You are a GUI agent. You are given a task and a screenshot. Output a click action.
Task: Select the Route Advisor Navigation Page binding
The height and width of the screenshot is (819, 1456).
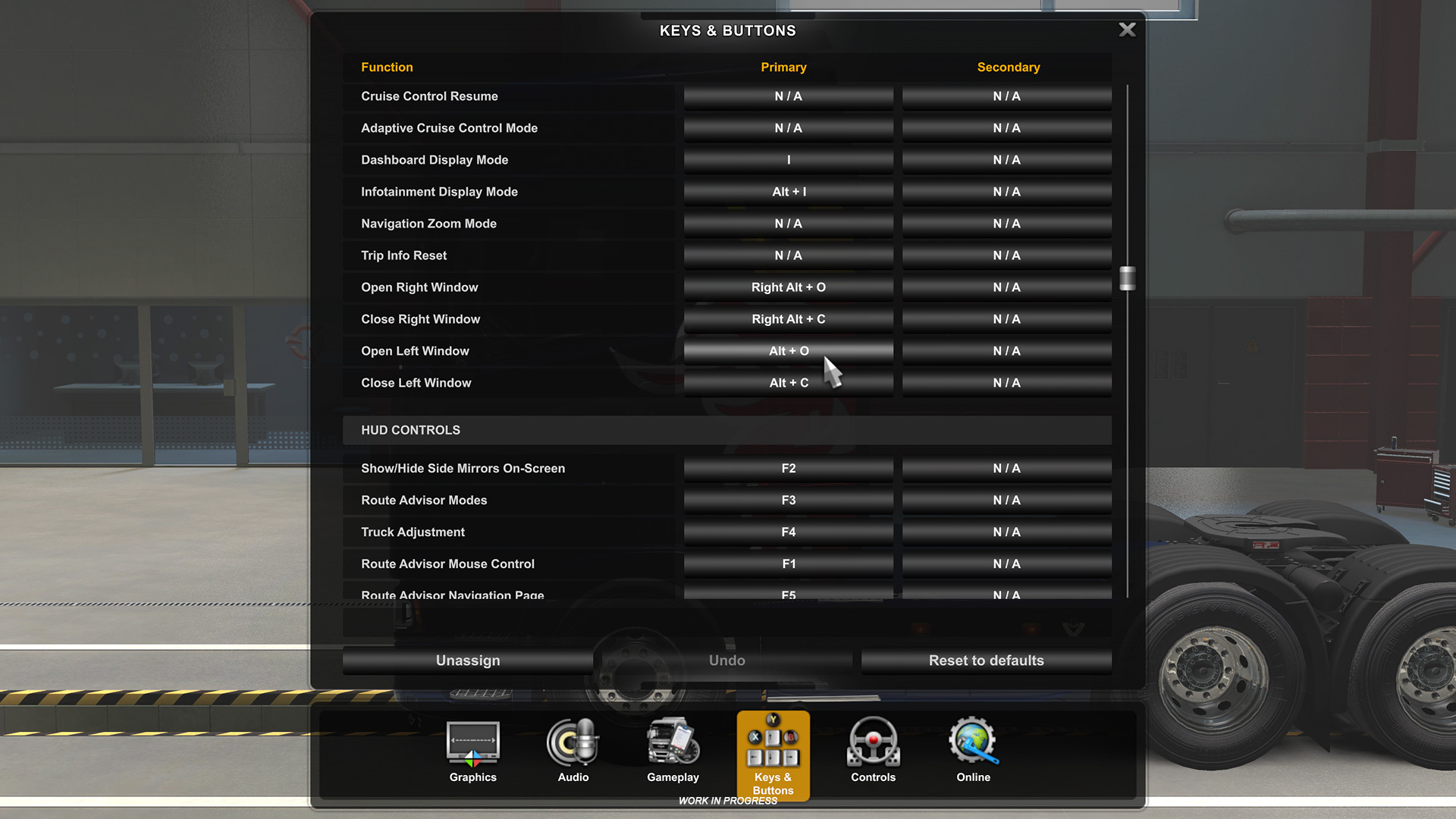[788, 595]
